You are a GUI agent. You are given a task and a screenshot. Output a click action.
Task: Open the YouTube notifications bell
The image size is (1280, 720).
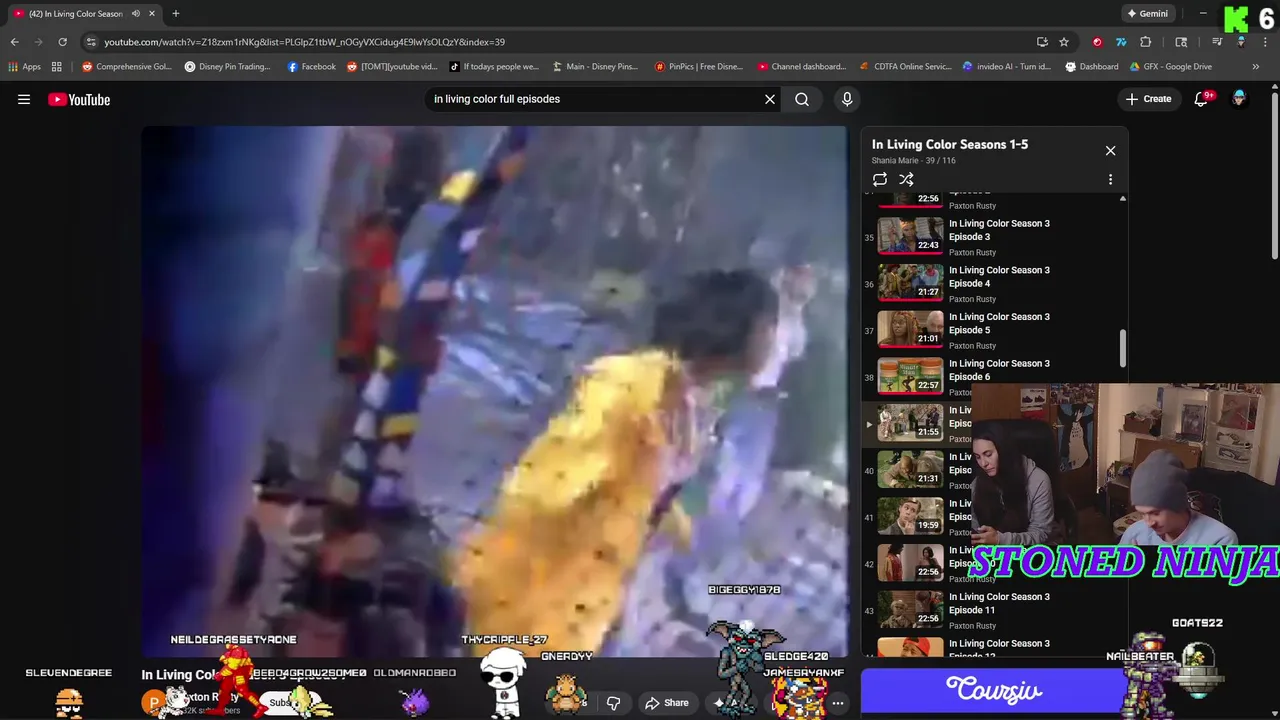point(1202,99)
